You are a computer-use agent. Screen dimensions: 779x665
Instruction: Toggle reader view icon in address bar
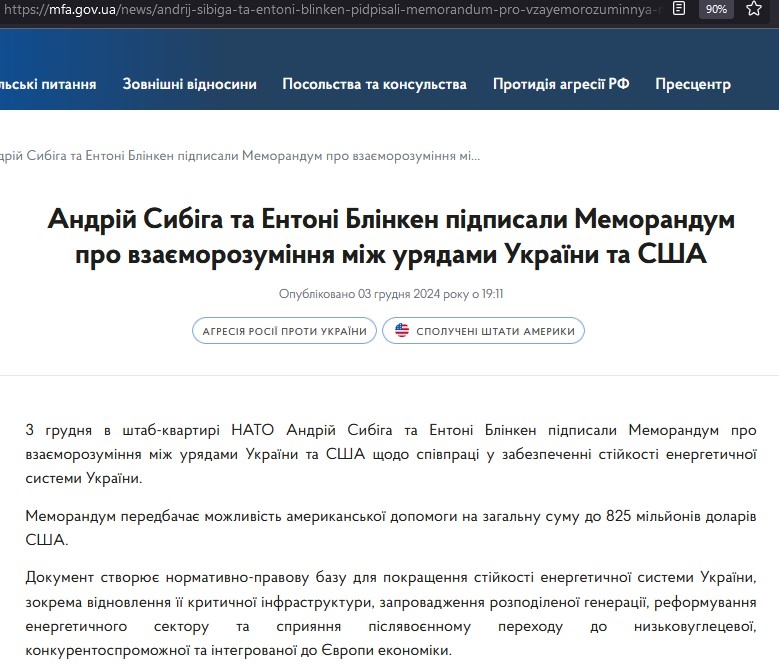click(679, 9)
